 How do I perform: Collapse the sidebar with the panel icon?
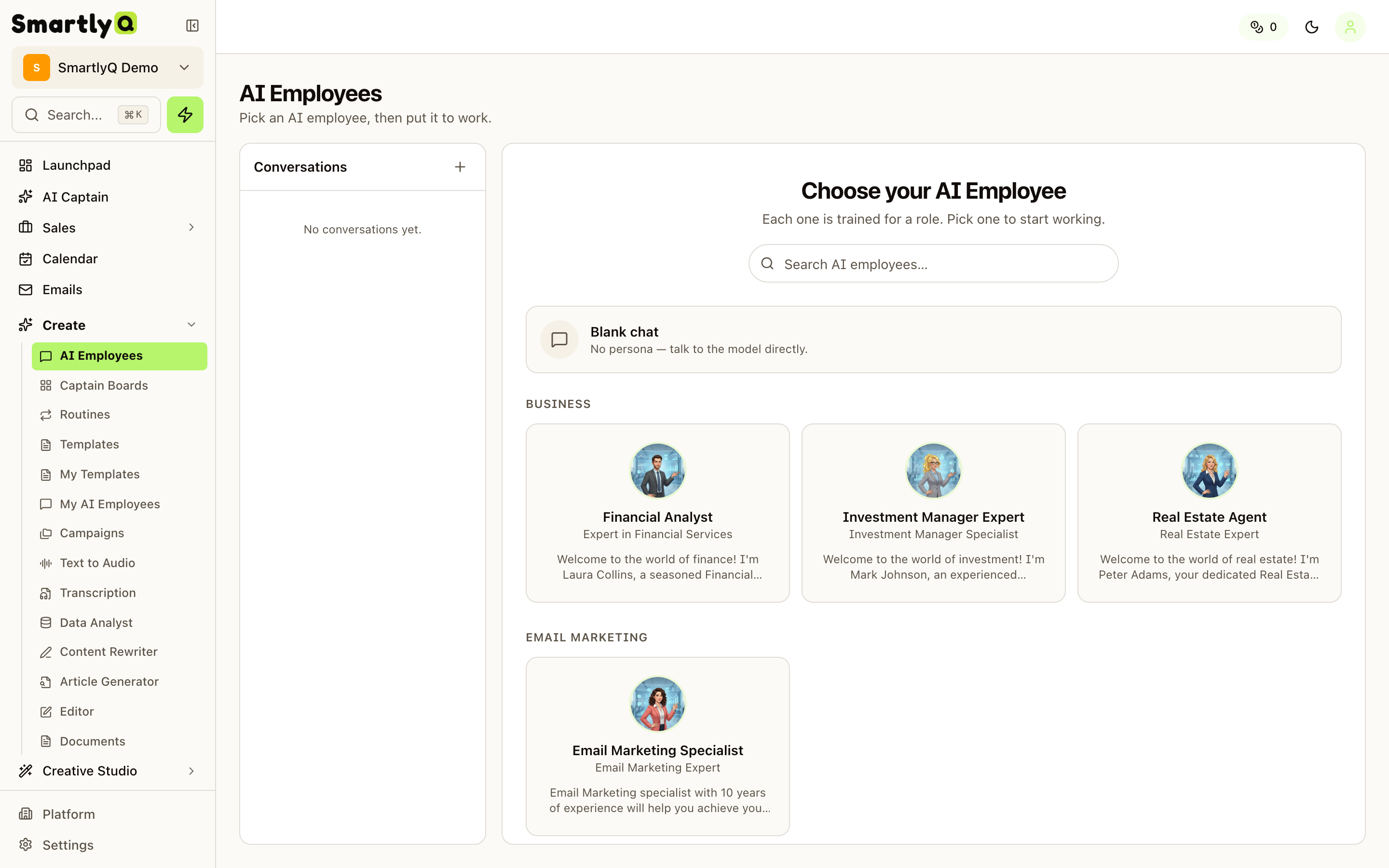tap(192, 26)
